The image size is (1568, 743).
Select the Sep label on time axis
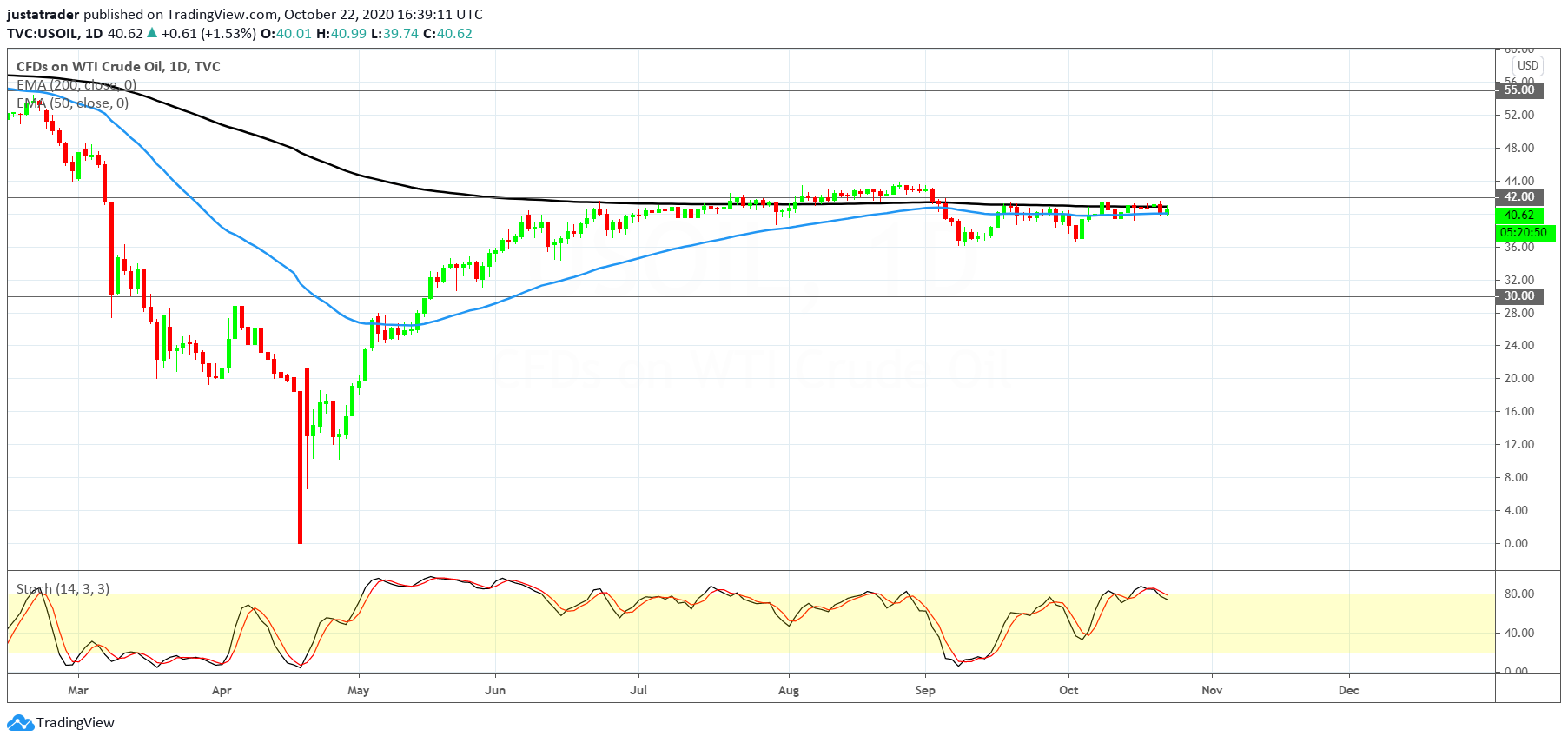coord(925,690)
